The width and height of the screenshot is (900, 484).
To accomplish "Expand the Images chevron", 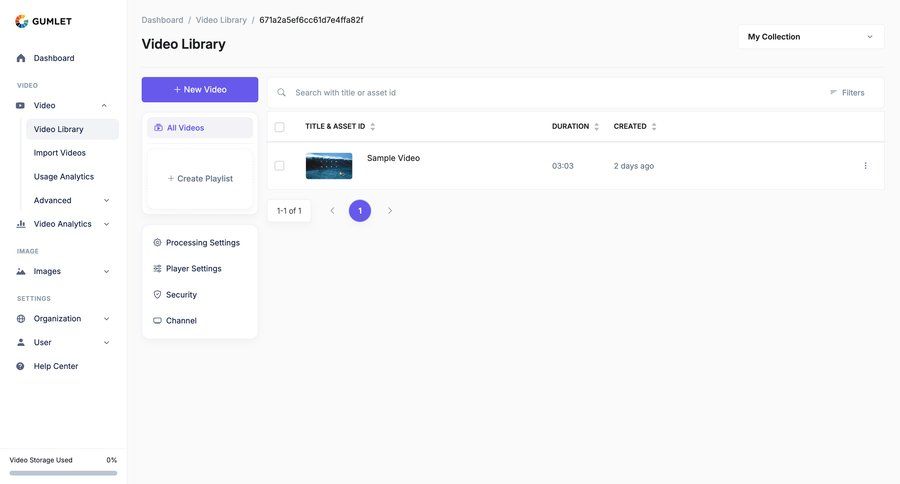I will [x=106, y=272].
